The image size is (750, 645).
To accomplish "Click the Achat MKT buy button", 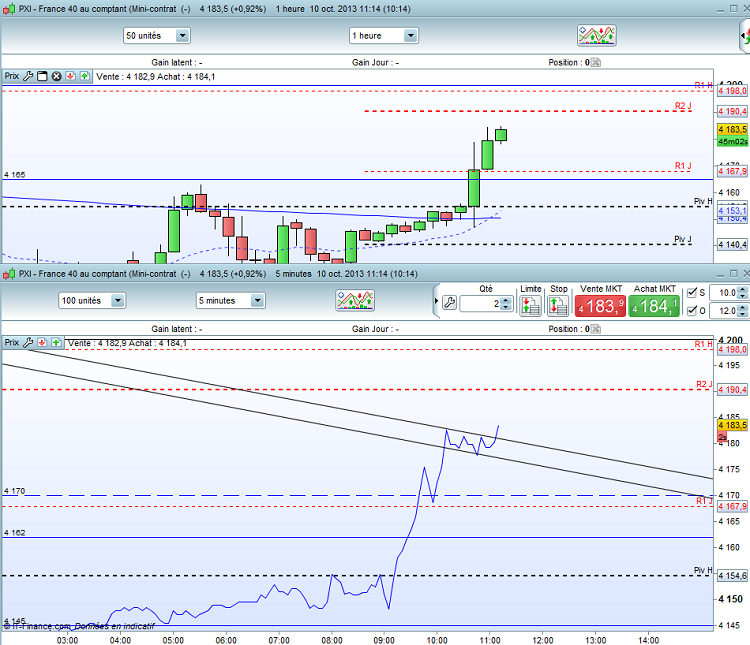I will 653,306.
